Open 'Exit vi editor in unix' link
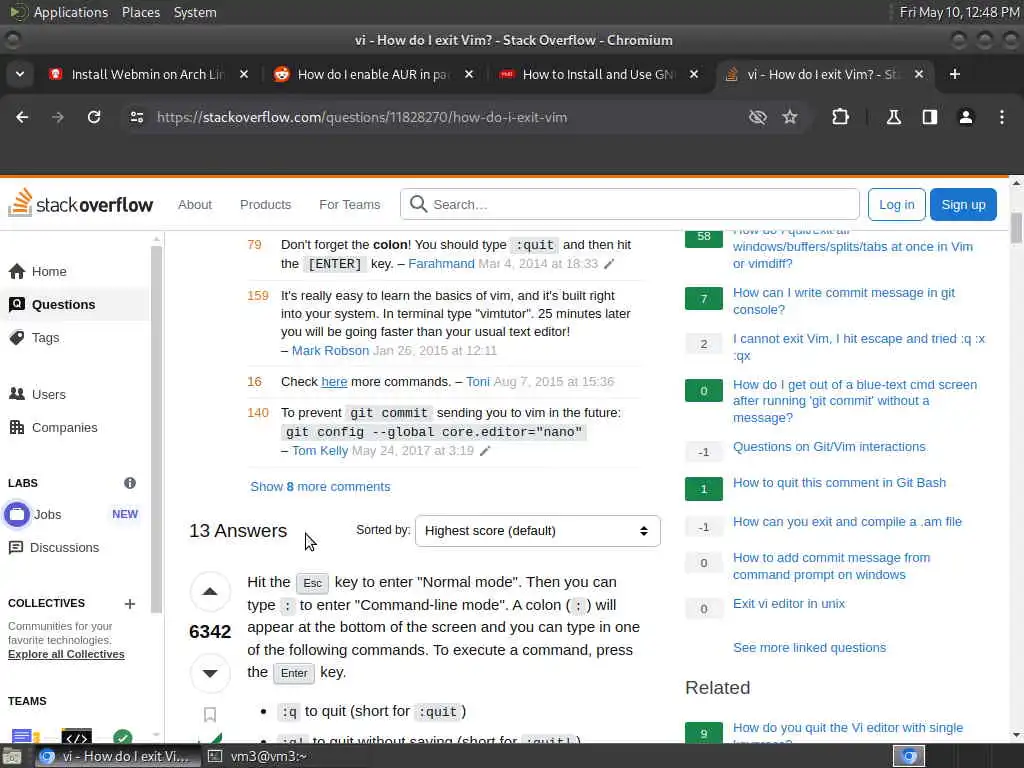 788,603
